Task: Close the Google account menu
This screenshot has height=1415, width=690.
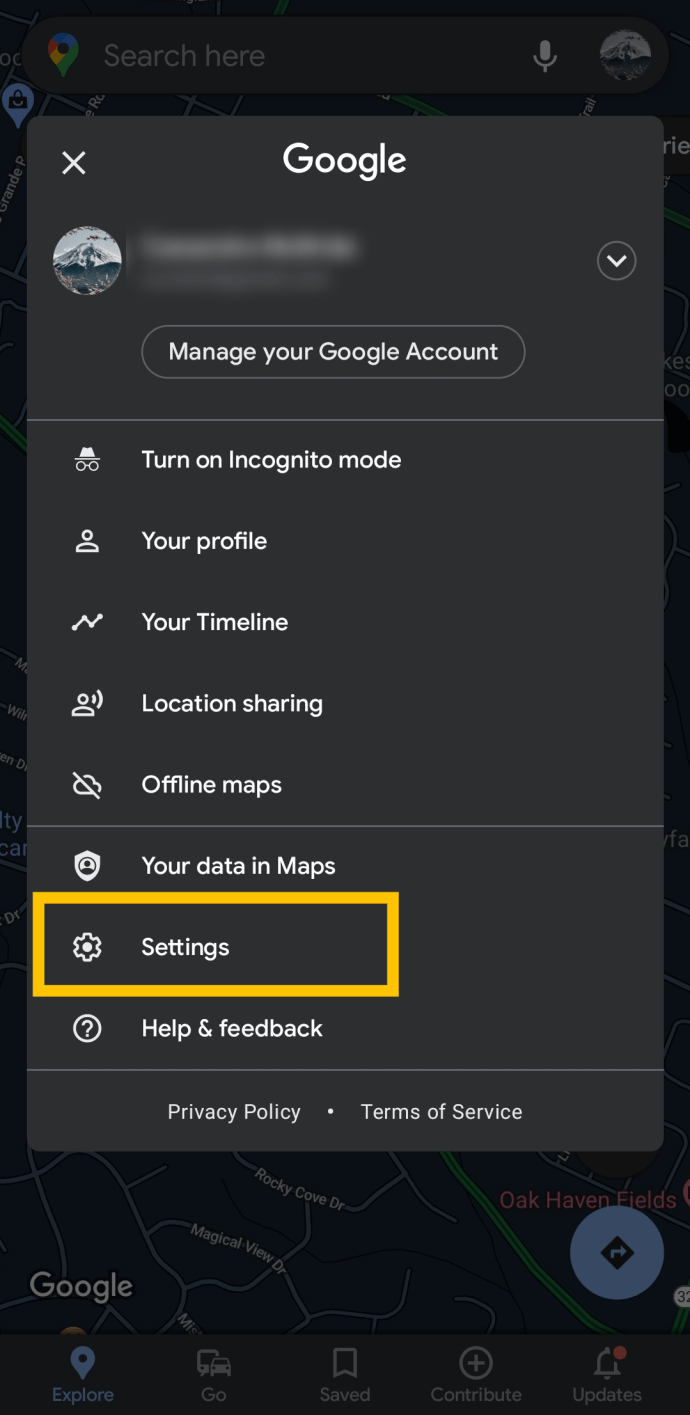Action: (74, 163)
